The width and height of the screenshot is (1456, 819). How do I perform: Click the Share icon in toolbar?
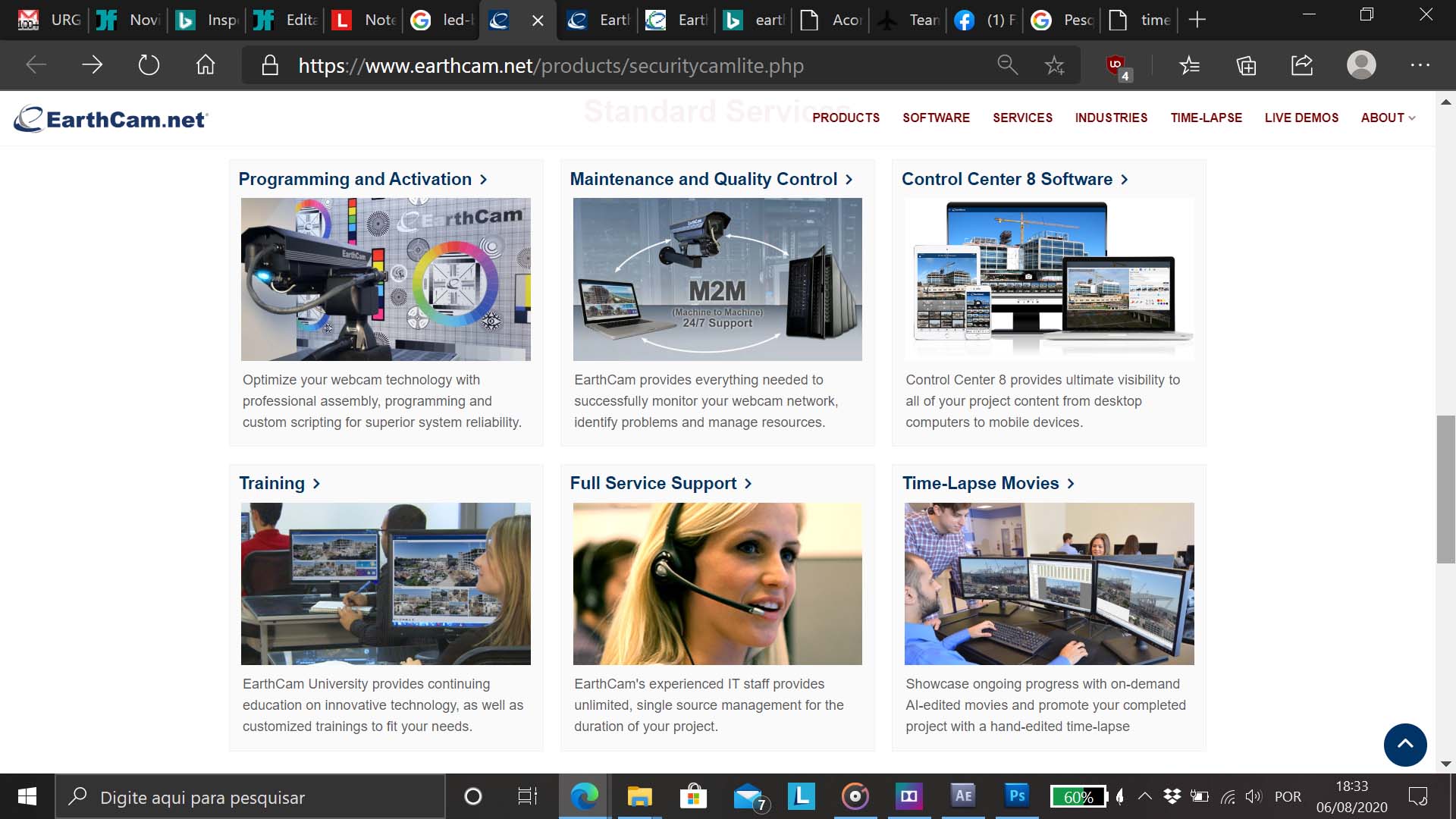click(1302, 65)
